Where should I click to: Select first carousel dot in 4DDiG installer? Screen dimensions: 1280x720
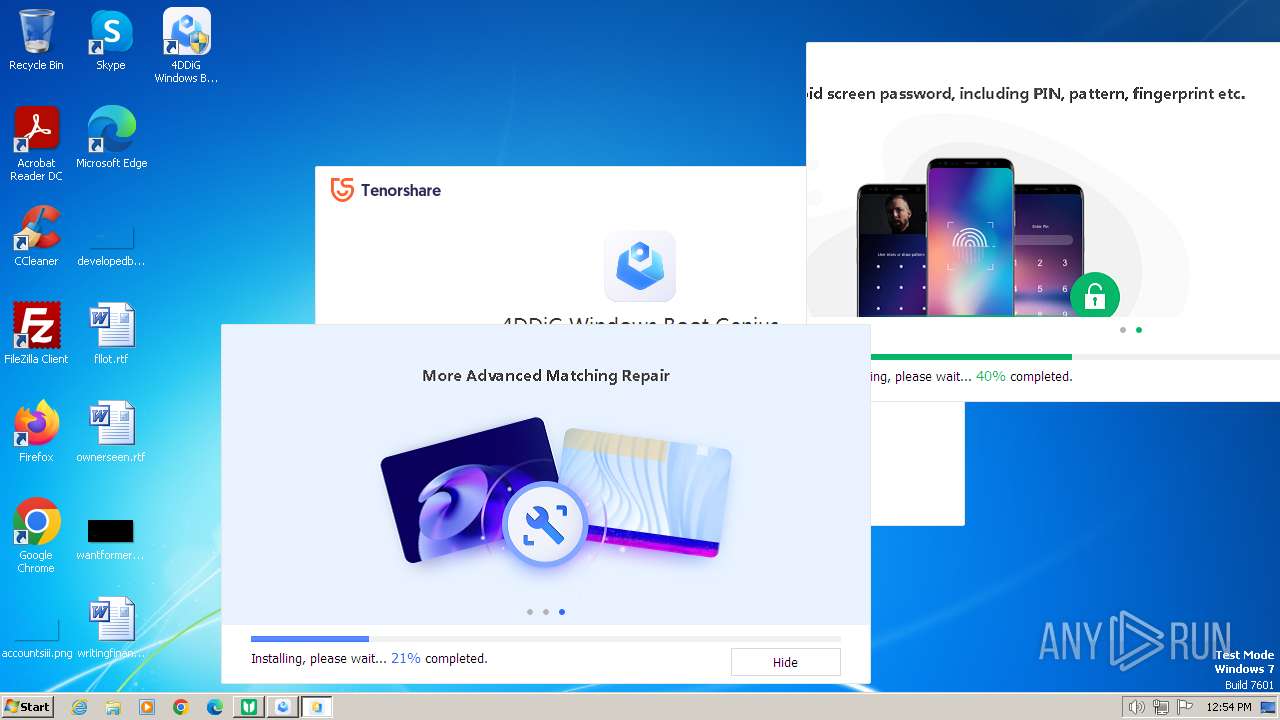[530, 612]
